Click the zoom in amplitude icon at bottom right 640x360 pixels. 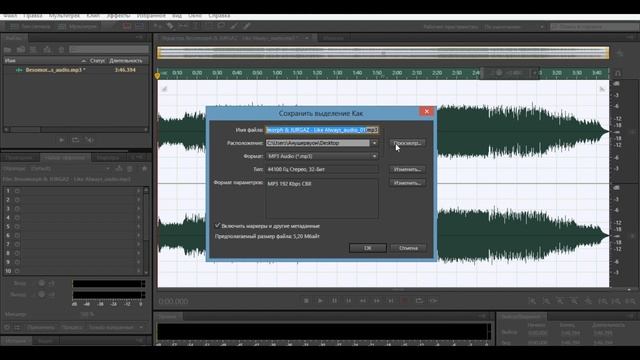coord(532,301)
